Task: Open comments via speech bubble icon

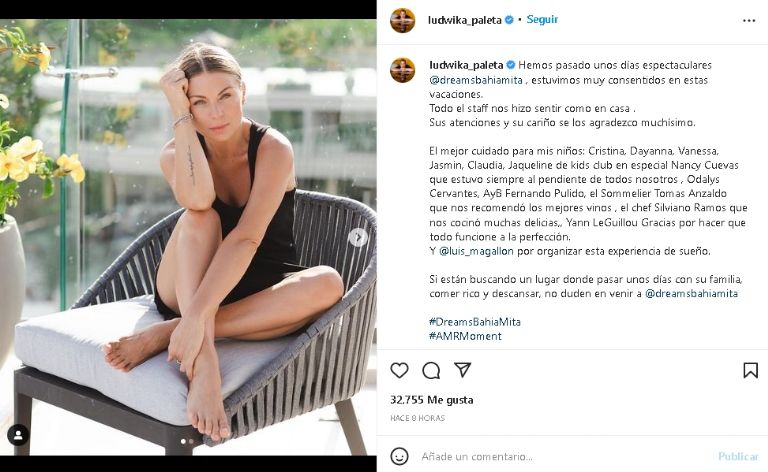Action: pos(431,371)
